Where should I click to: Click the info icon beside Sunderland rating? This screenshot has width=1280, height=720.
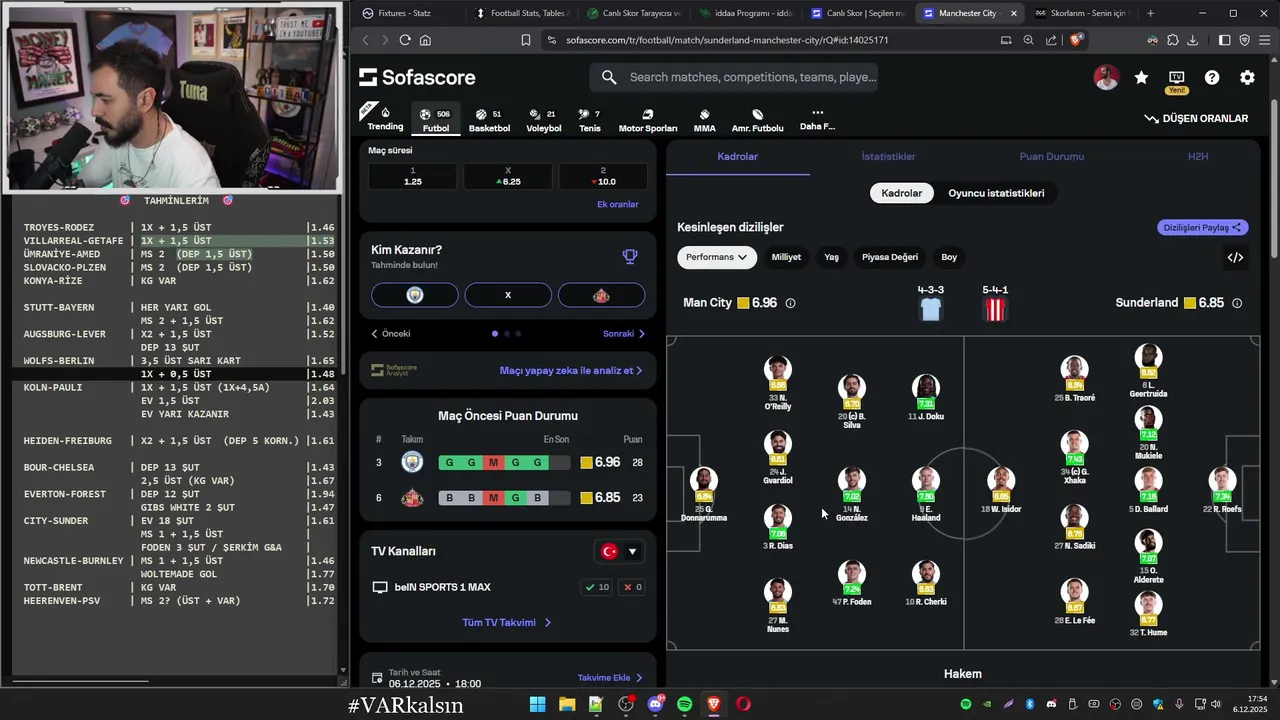1237,303
